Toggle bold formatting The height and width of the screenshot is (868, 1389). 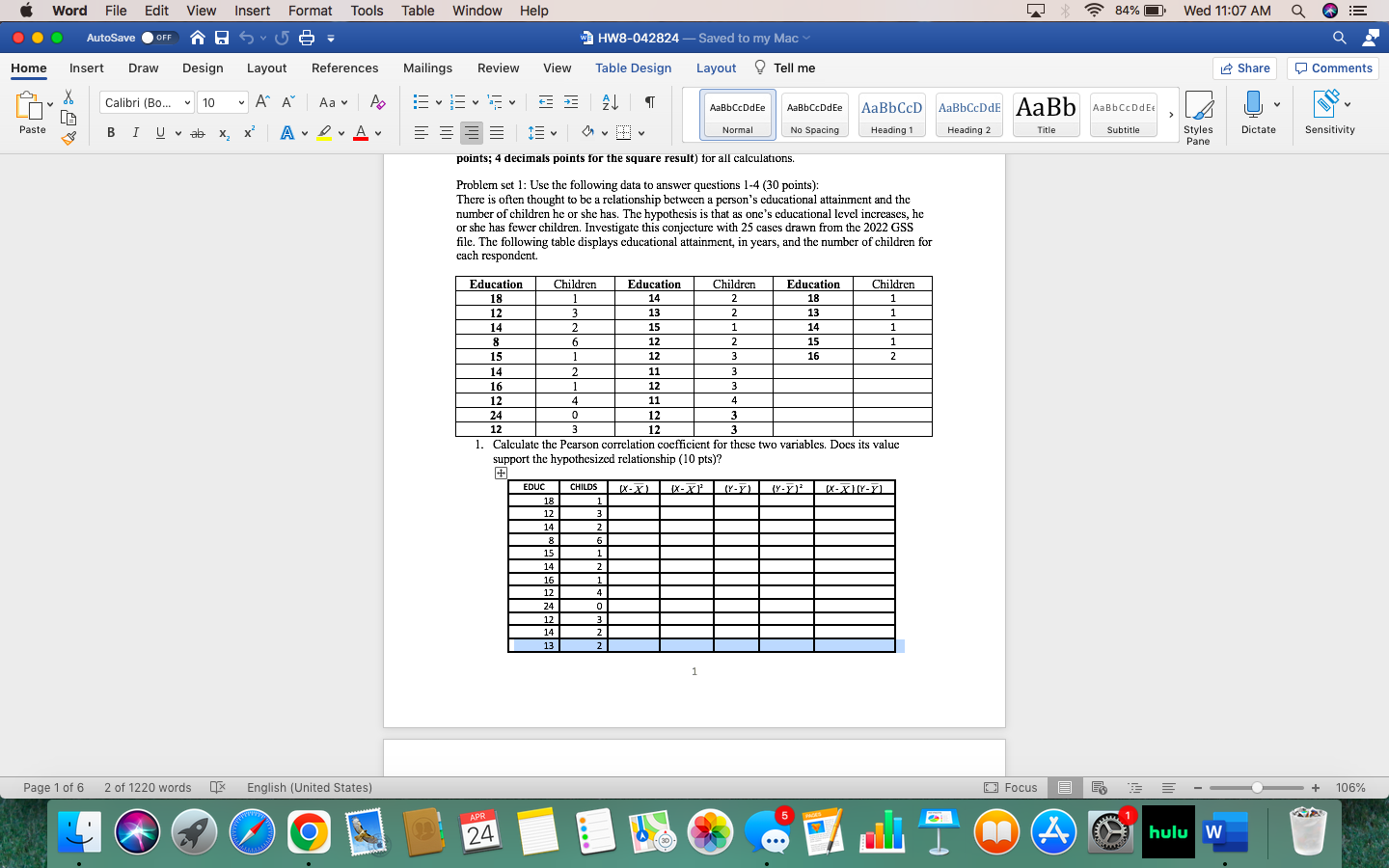[110, 132]
